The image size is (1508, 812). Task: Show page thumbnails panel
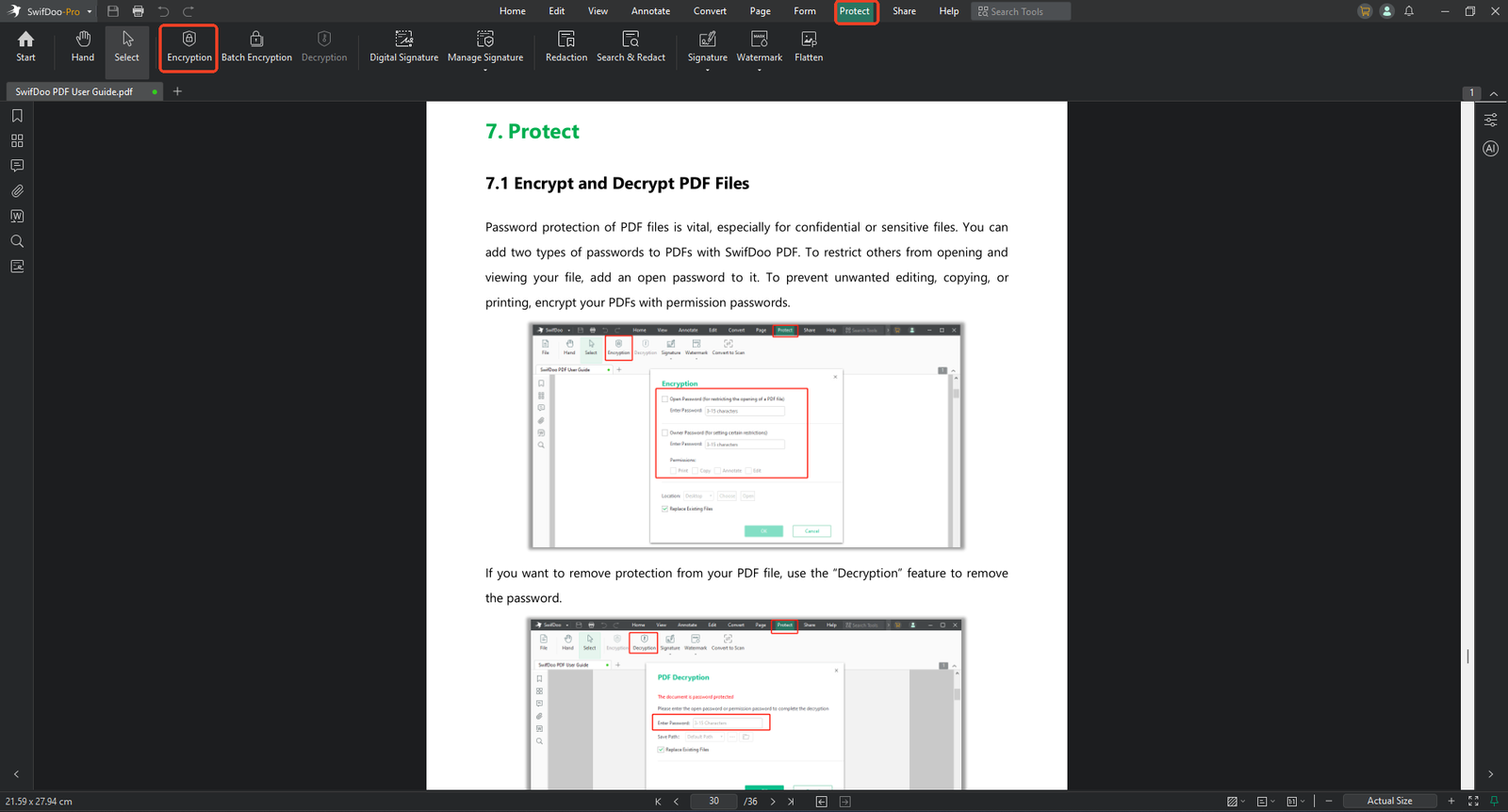point(17,140)
